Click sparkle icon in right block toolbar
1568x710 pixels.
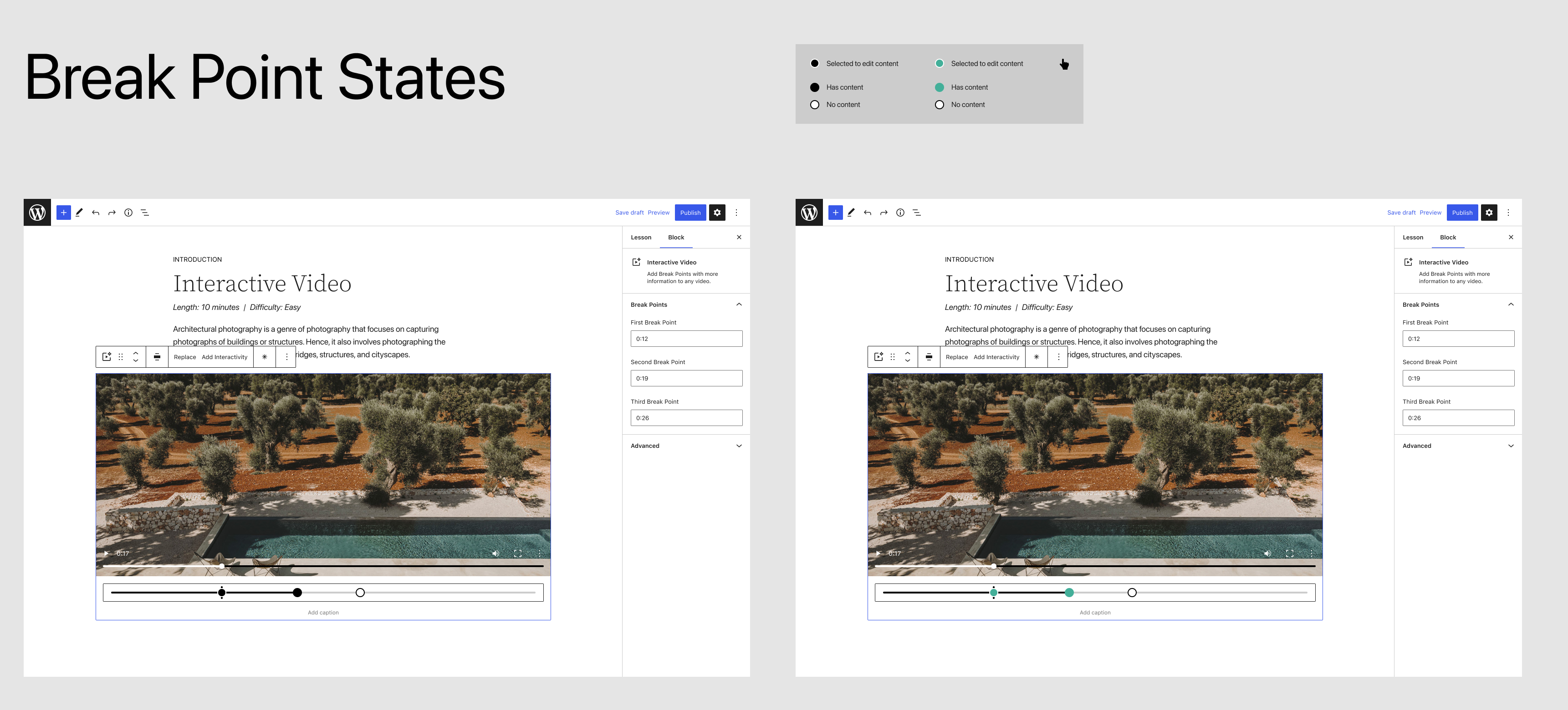[x=1036, y=357]
